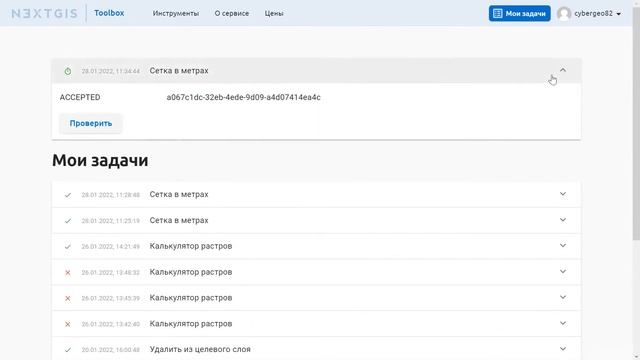This screenshot has width=640, height=360.
Task: Click the red cross icon of the 13:45 task
Action: pos(68,298)
